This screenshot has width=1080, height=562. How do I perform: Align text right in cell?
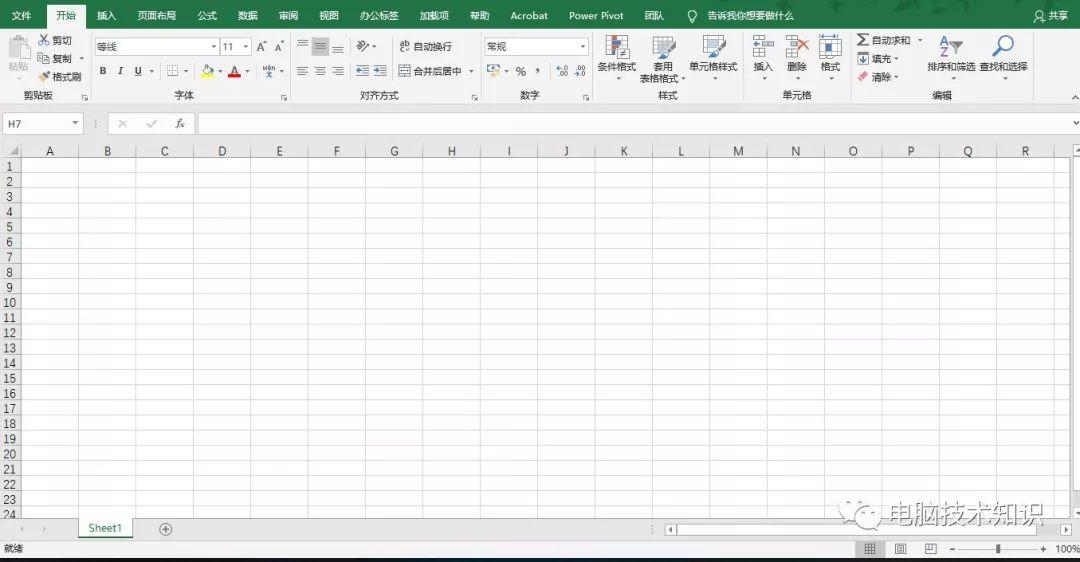click(338, 71)
